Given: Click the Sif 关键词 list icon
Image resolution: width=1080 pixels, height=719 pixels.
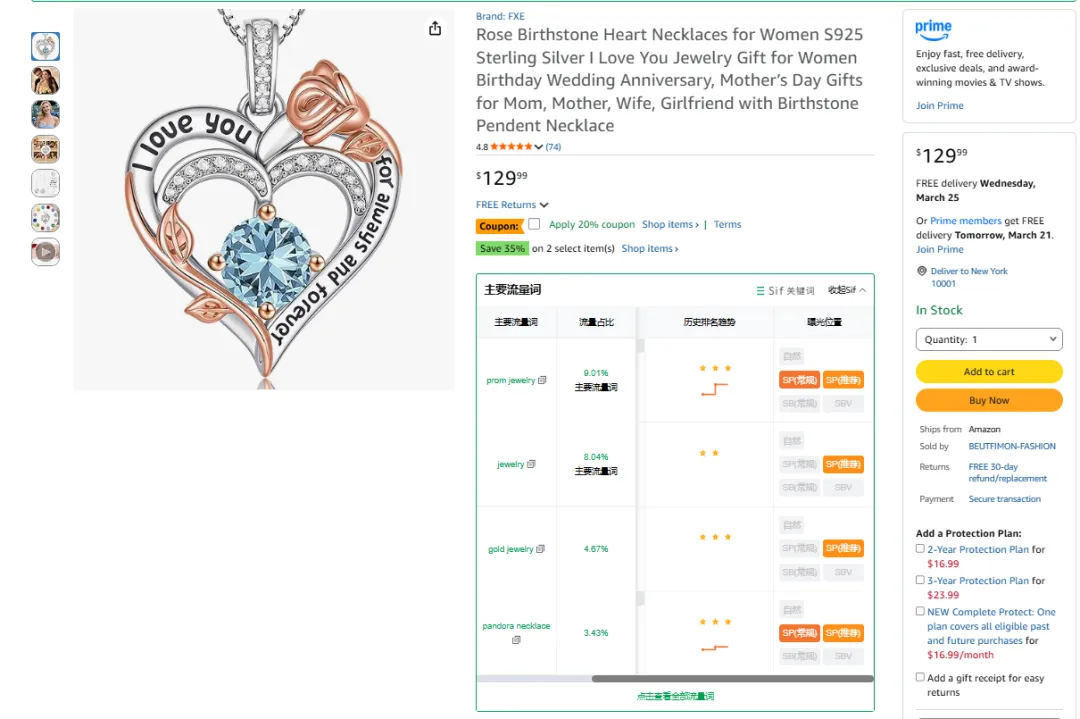Looking at the screenshot, I should click(761, 291).
